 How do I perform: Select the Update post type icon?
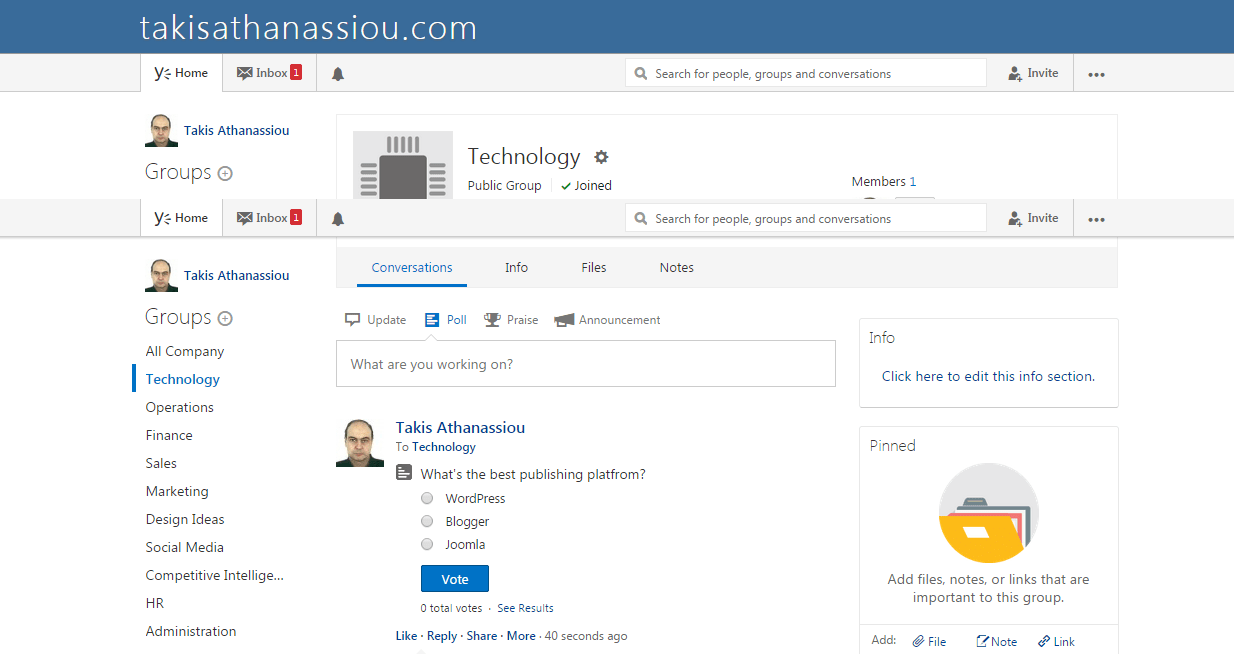pos(353,320)
